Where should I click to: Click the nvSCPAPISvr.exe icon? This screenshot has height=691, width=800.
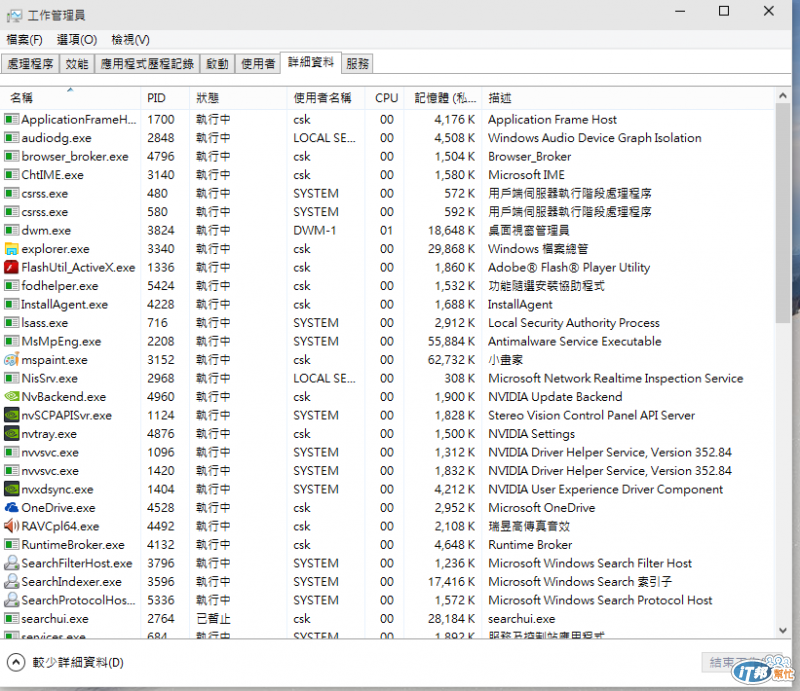(x=11, y=415)
